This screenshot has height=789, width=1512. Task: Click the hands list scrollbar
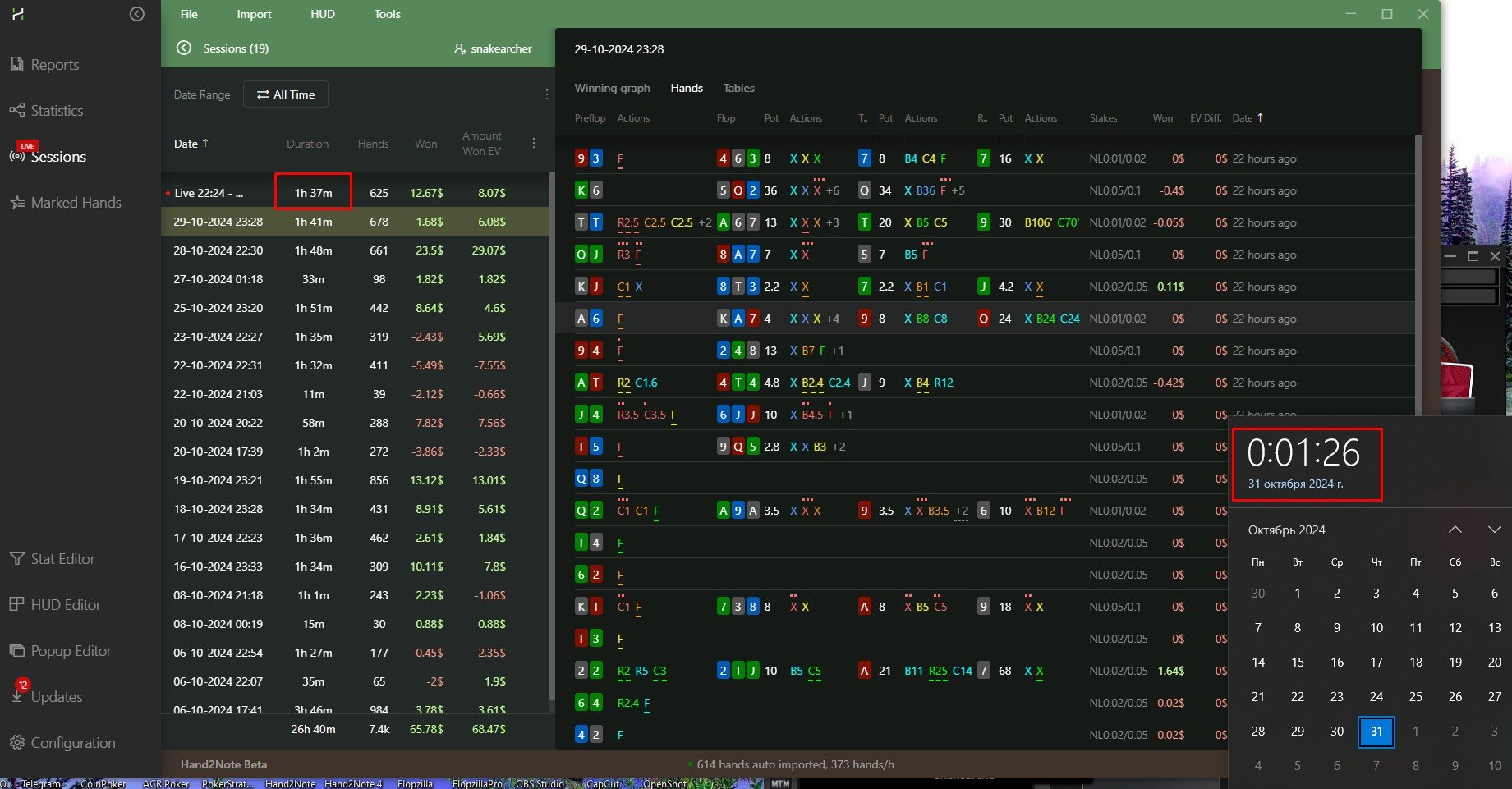pos(1418,275)
